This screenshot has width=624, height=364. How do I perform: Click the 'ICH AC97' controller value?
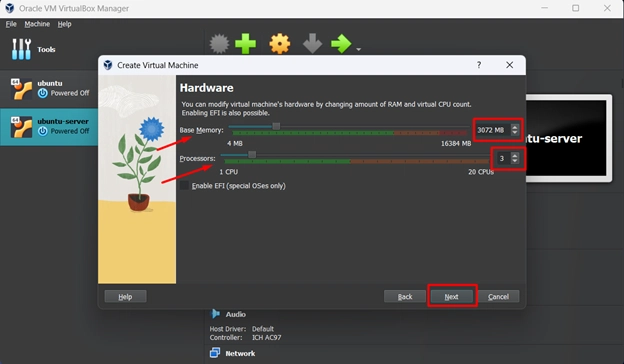click(266, 337)
